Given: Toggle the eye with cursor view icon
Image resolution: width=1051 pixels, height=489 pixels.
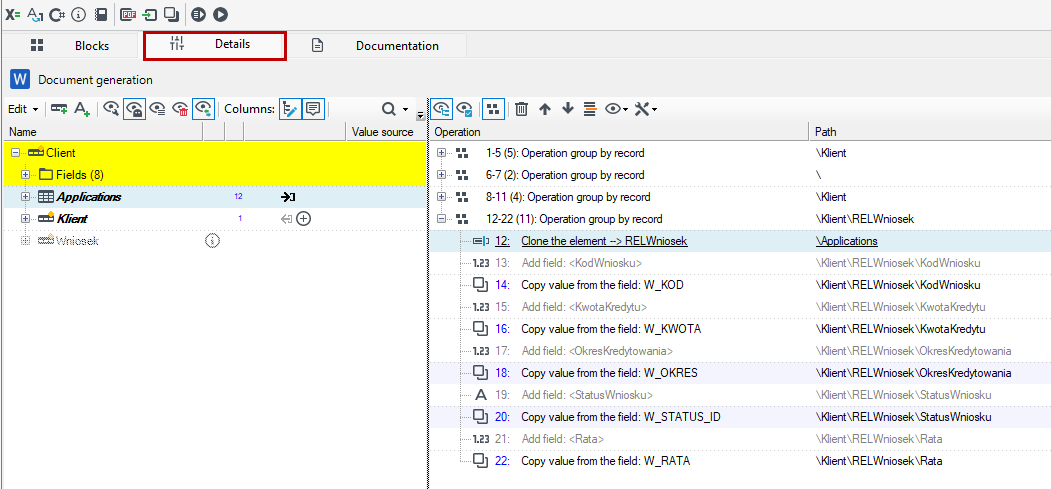Looking at the screenshot, I should (111, 109).
